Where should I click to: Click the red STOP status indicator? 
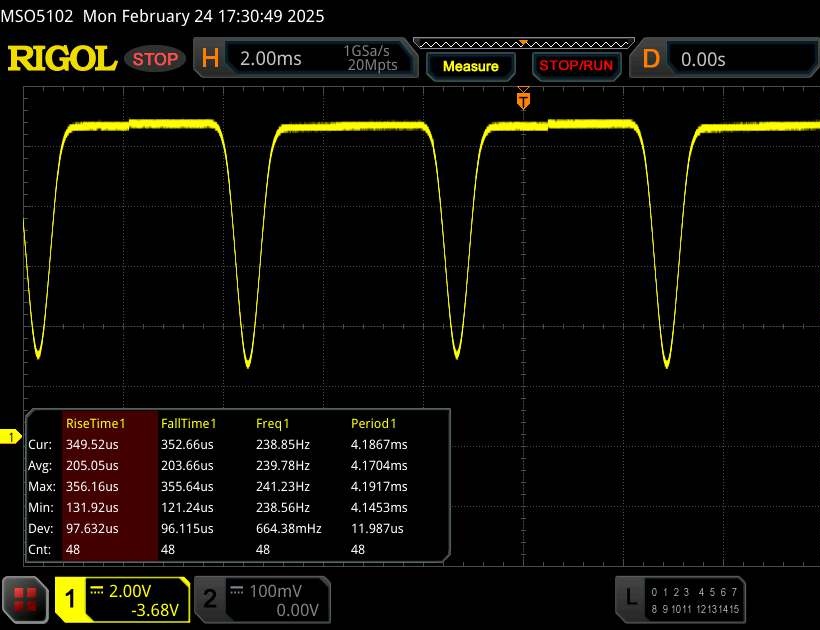click(155, 59)
